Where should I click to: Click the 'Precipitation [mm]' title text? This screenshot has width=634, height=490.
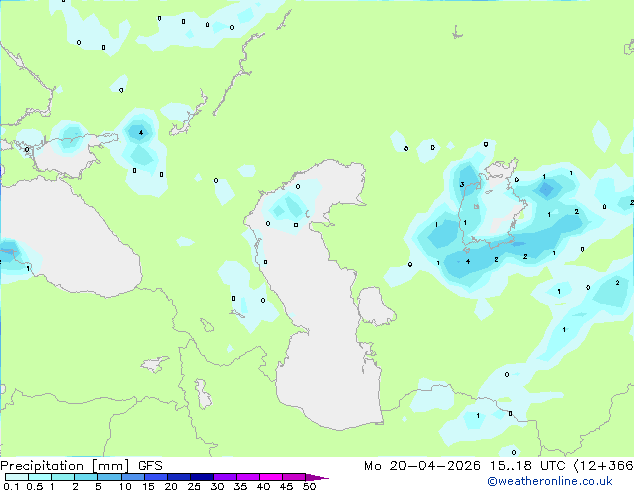pyautogui.click(x=65, y=466)
